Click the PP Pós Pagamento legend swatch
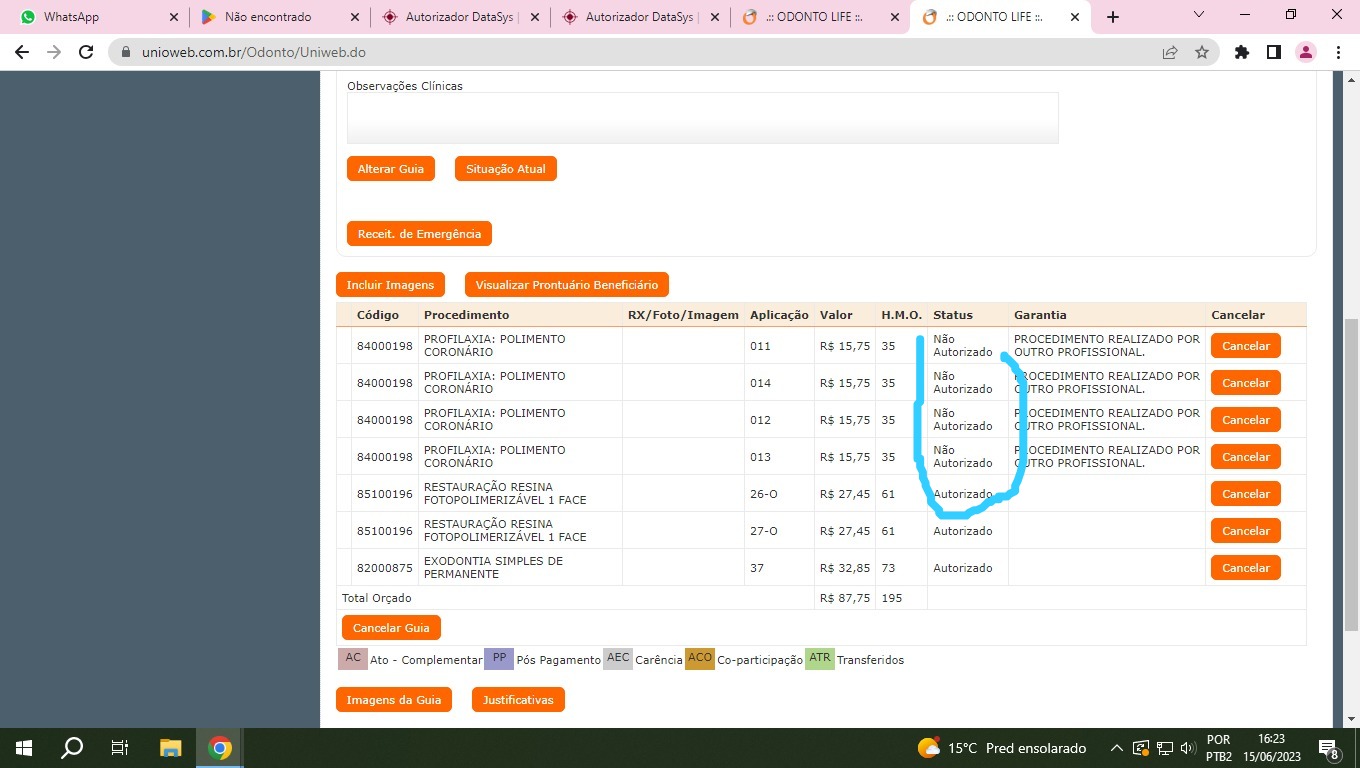Screen dimensions: 1360x768 [x=499, y=659]
